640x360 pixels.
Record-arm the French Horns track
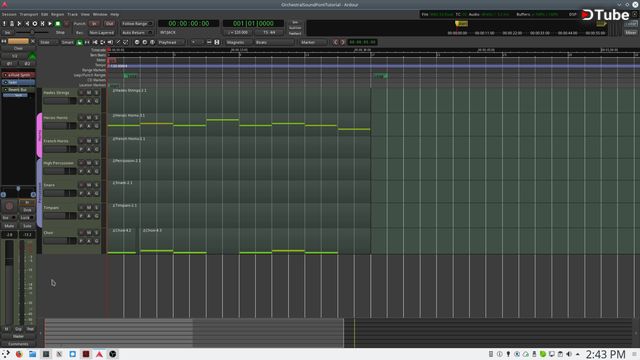tap(81, 141)
